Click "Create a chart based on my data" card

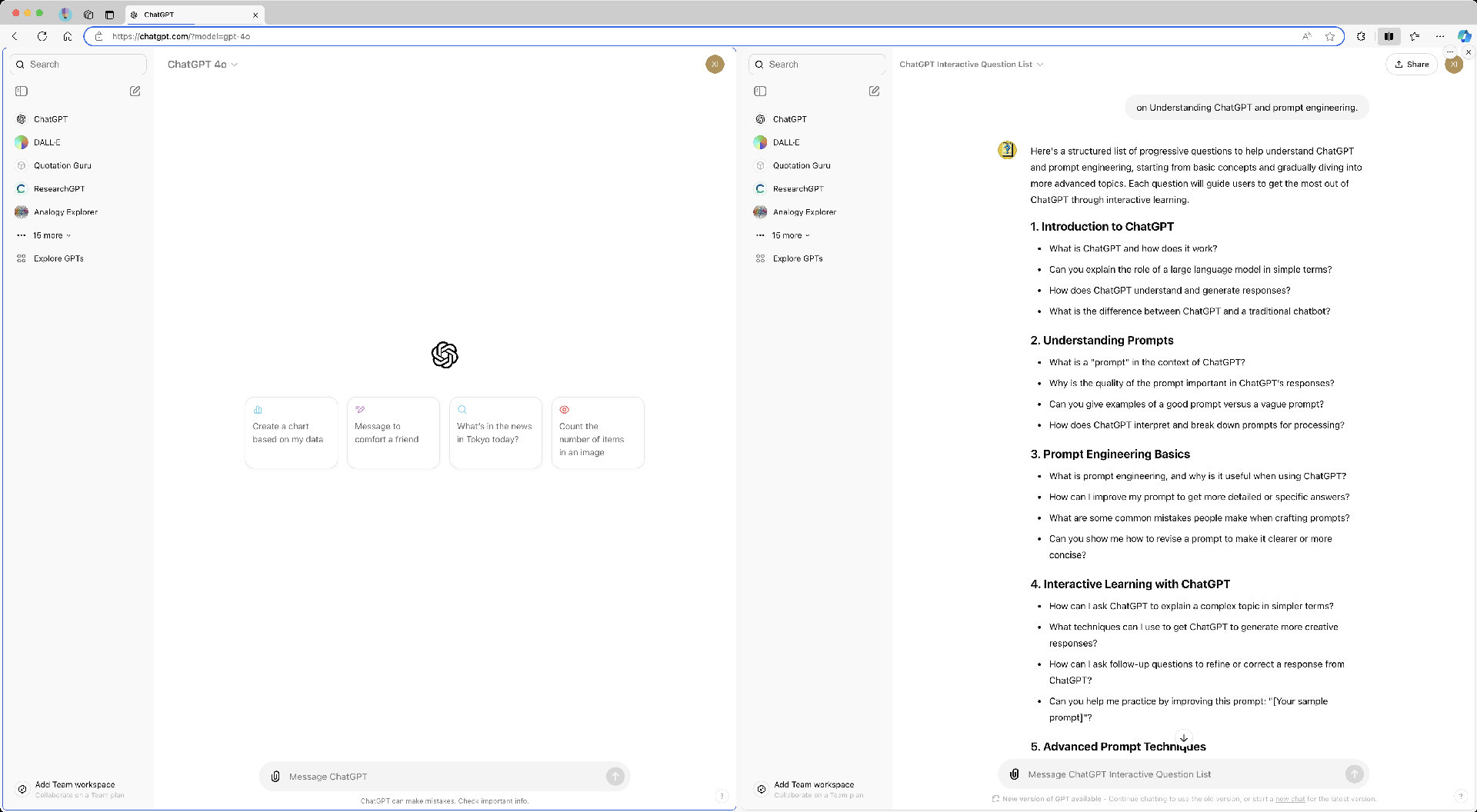pos(291,432)
